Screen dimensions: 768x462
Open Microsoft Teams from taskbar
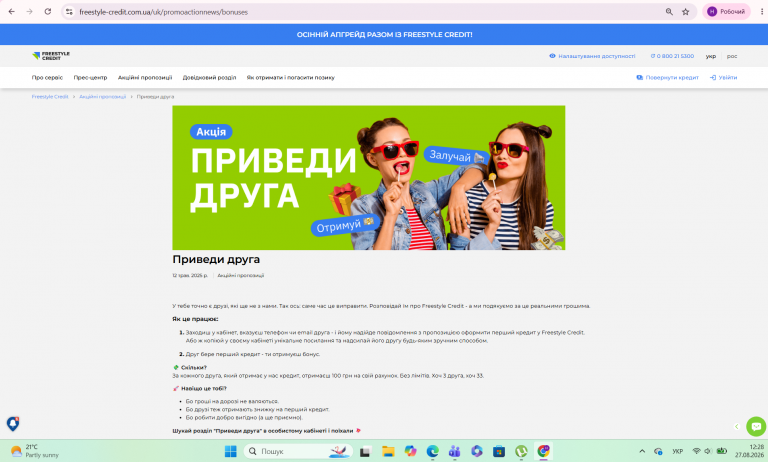(455, 451)
